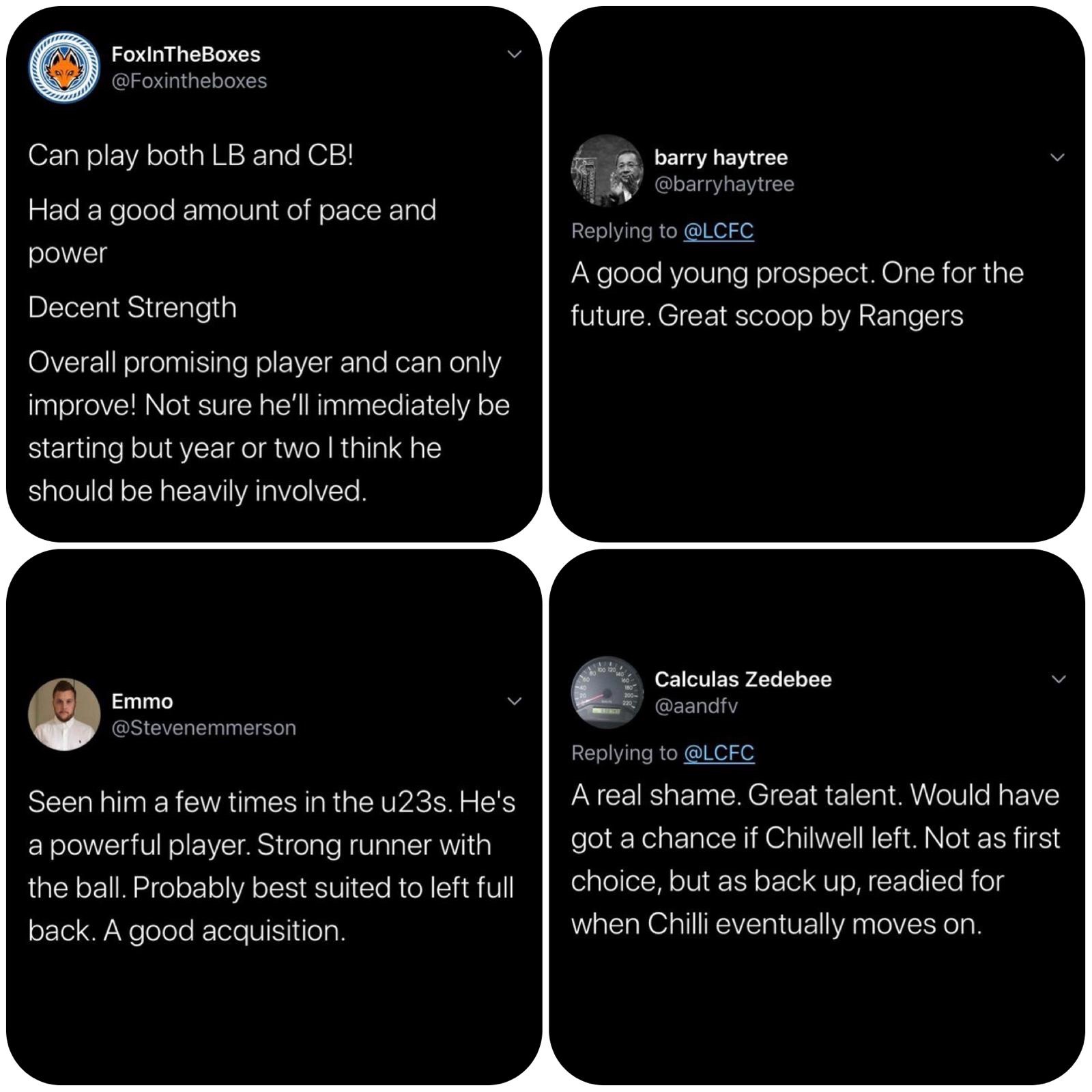Image resolution: width=1092 pixels, height=1092 pixels.
Task: Click the tweet text starting "Seen him a few times"
Action: pos(271,866)
